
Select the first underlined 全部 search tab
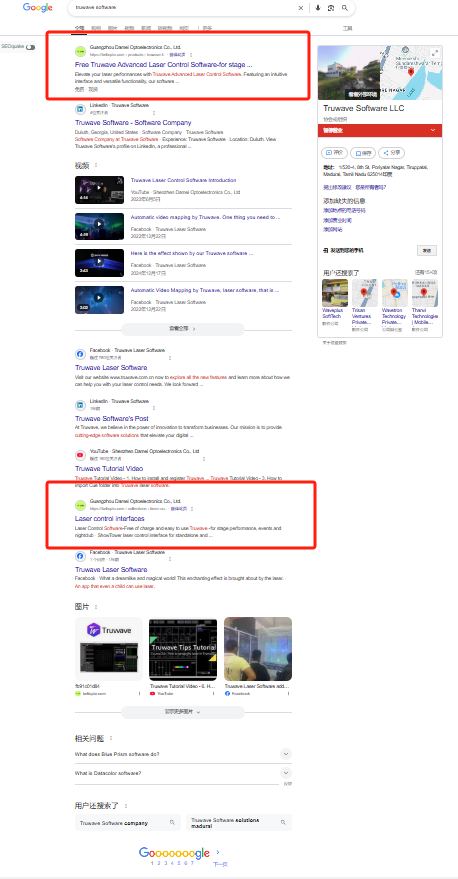point(79,27)
